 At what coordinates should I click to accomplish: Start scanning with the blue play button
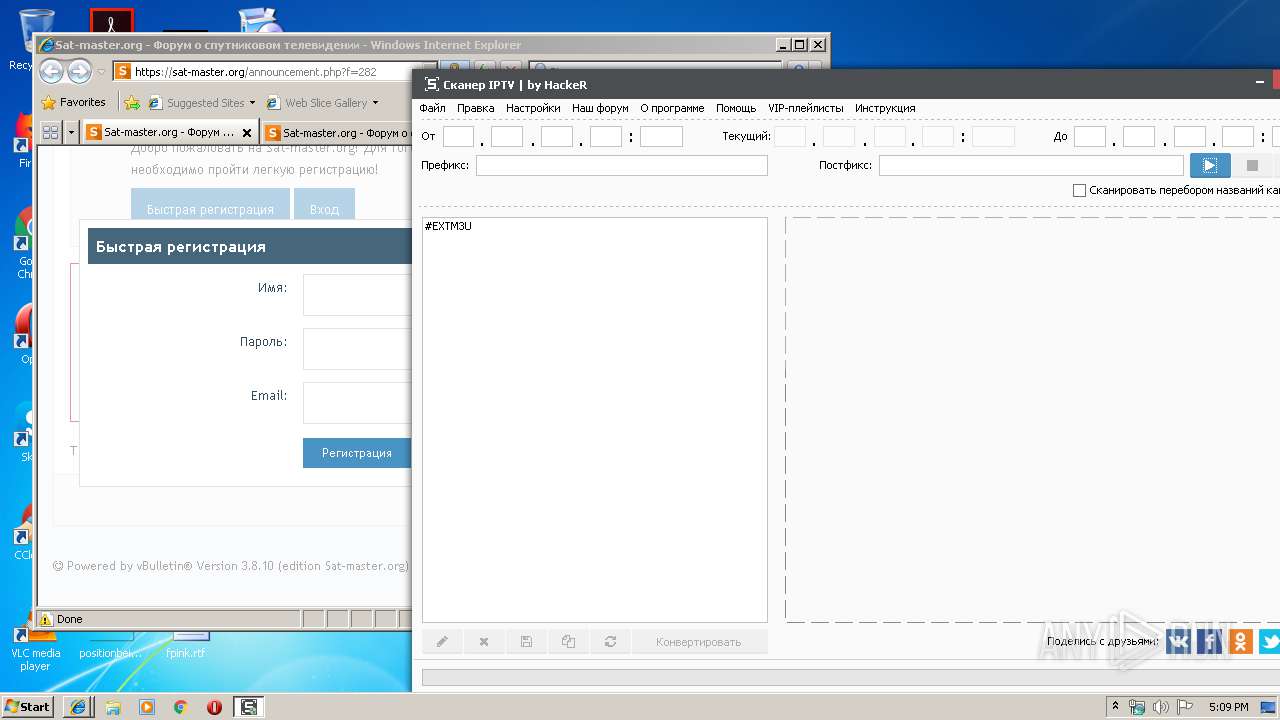point(1209,165)
